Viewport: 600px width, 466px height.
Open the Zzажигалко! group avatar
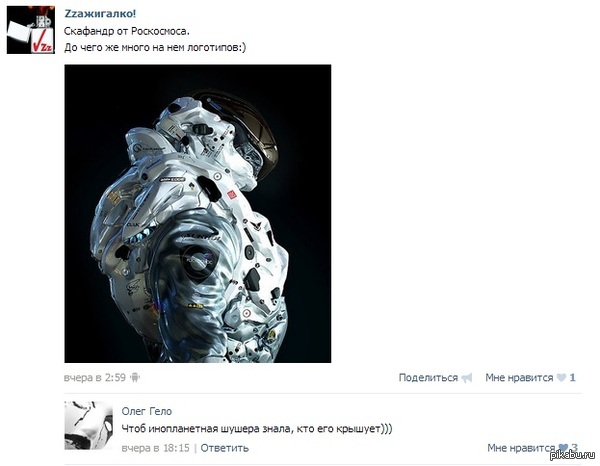(31, 30)
